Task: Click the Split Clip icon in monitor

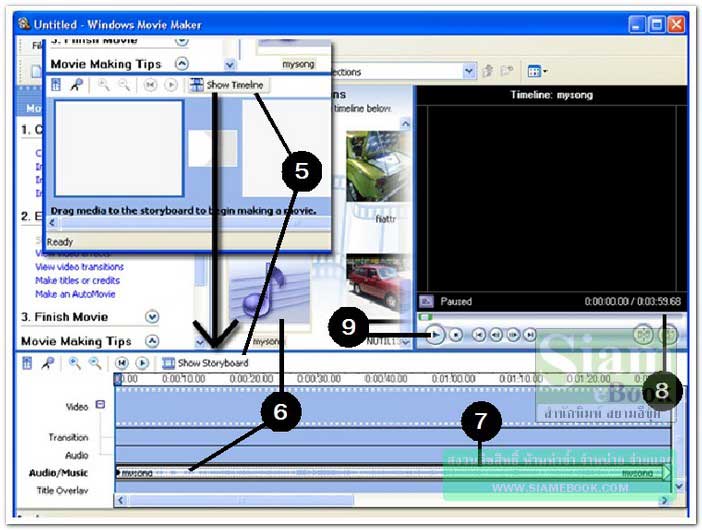Action: pos(644,334)
